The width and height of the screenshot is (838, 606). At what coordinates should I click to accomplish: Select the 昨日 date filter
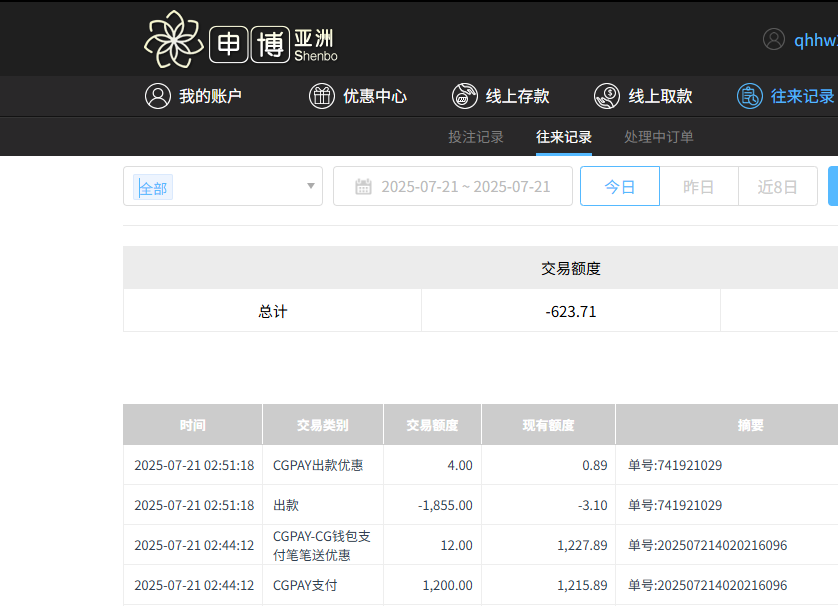click(x=699, y=185)
